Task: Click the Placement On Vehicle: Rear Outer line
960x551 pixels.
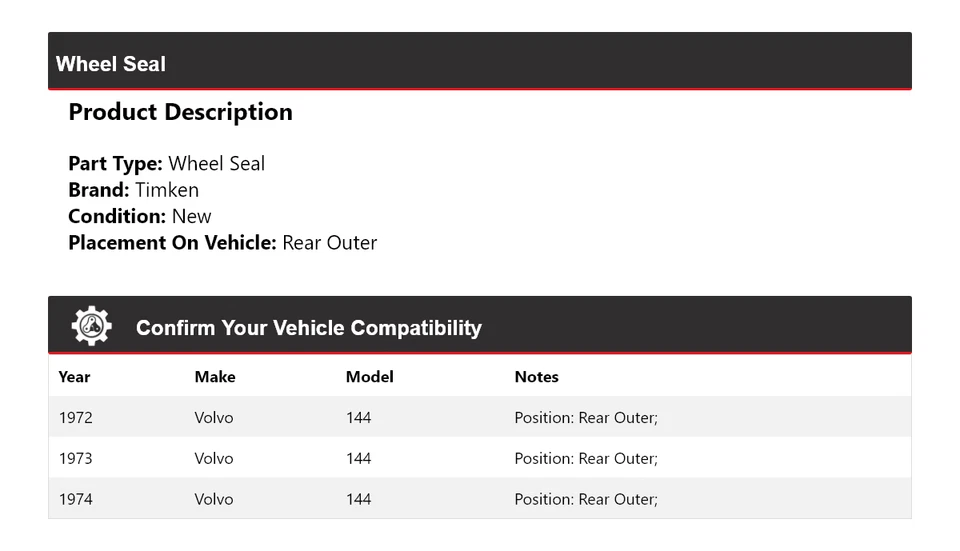Action: coord(222,242)
